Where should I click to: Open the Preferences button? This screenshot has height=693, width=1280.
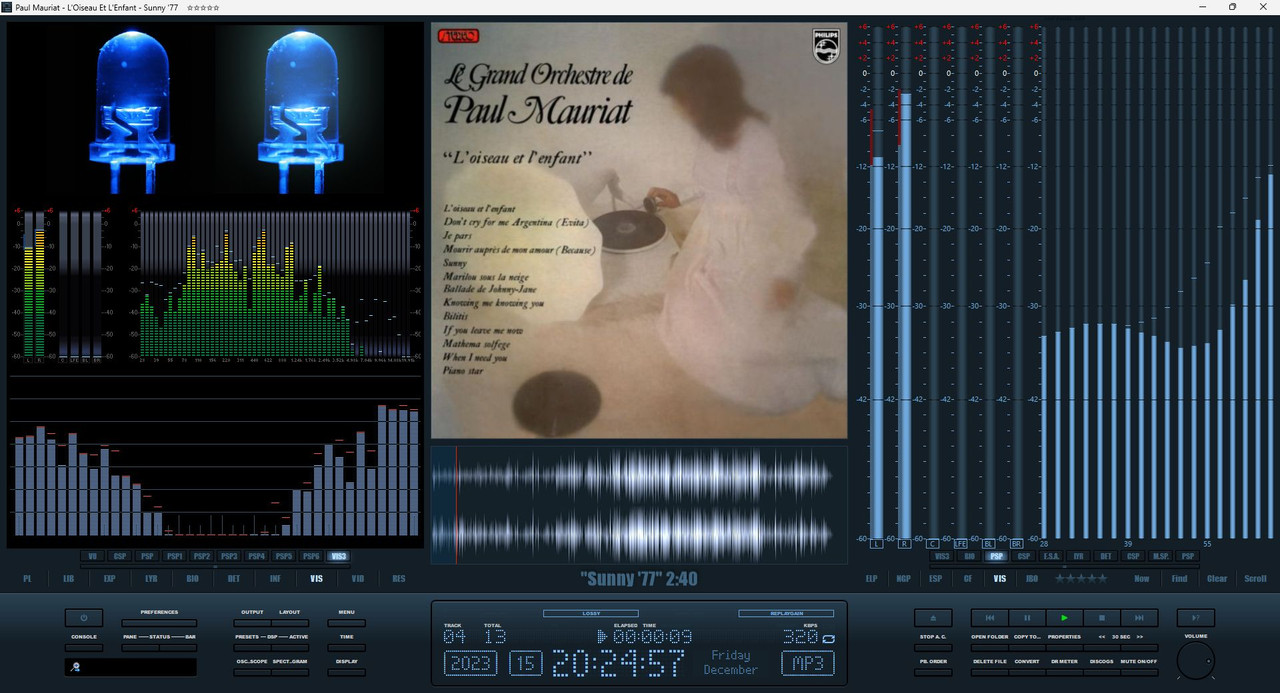coord(159,623)
